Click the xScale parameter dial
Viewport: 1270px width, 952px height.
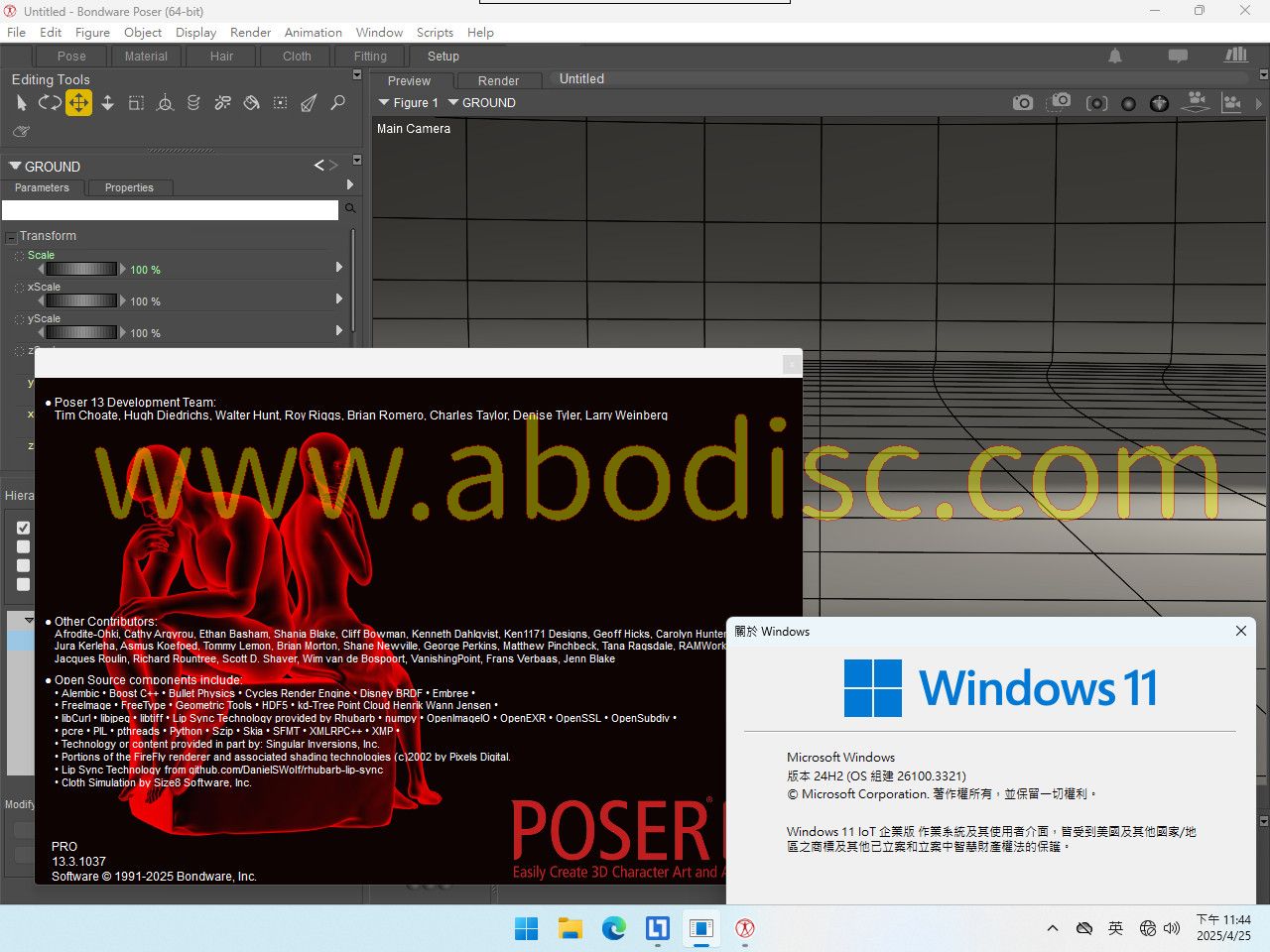coord(81,300)
